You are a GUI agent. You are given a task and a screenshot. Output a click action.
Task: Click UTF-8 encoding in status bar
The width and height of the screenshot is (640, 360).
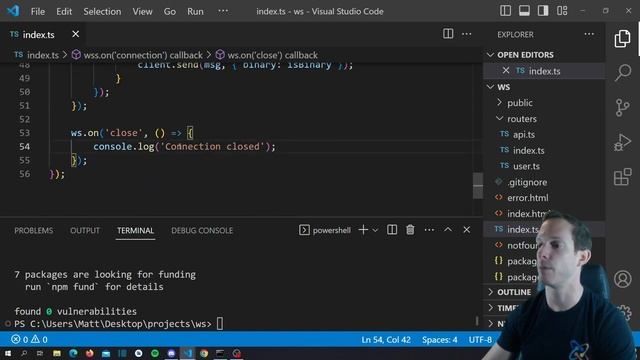(x=480, y=339)
